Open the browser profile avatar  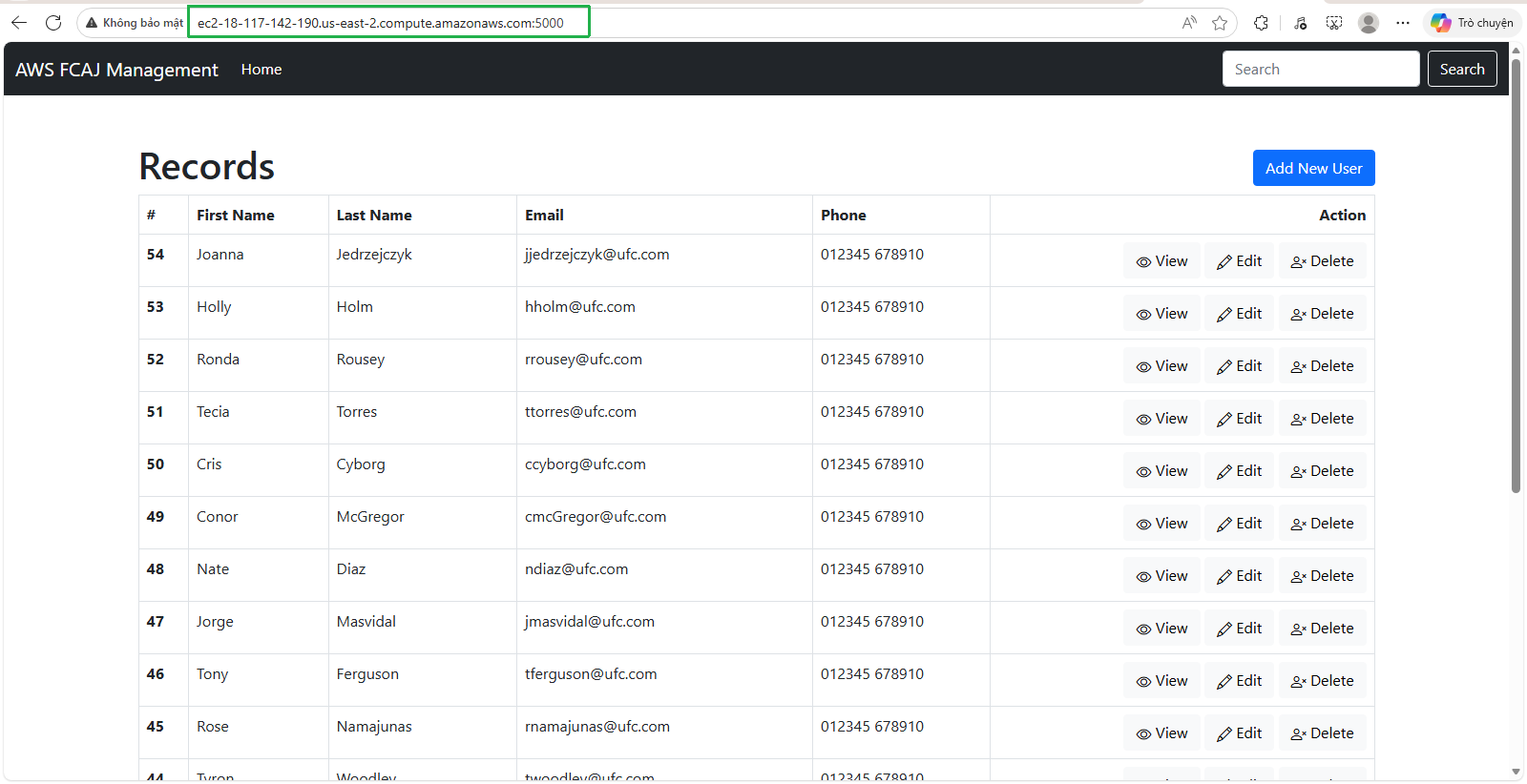click(x=1369, y=23)
